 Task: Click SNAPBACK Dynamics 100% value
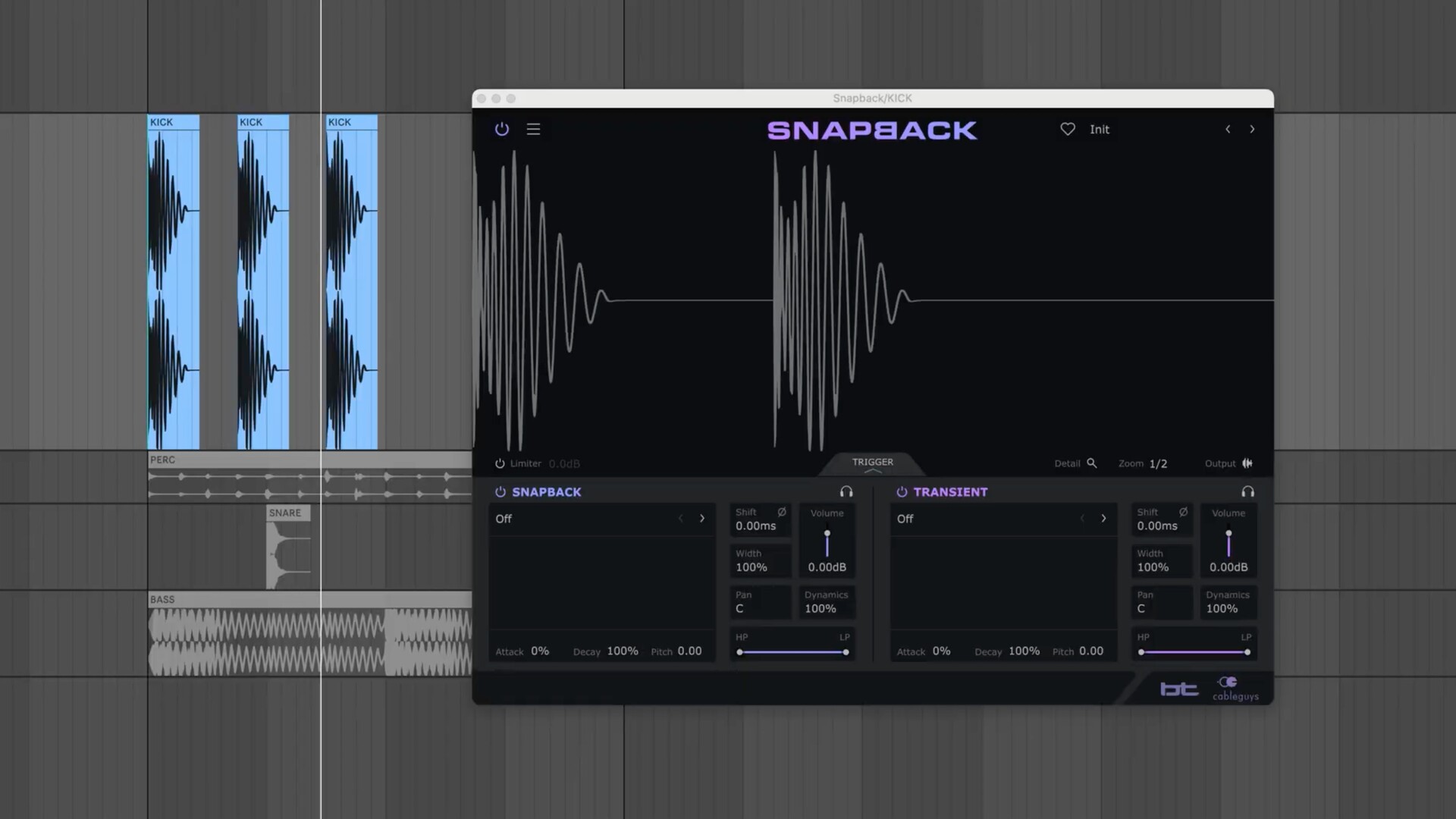(x=820, y=608)
